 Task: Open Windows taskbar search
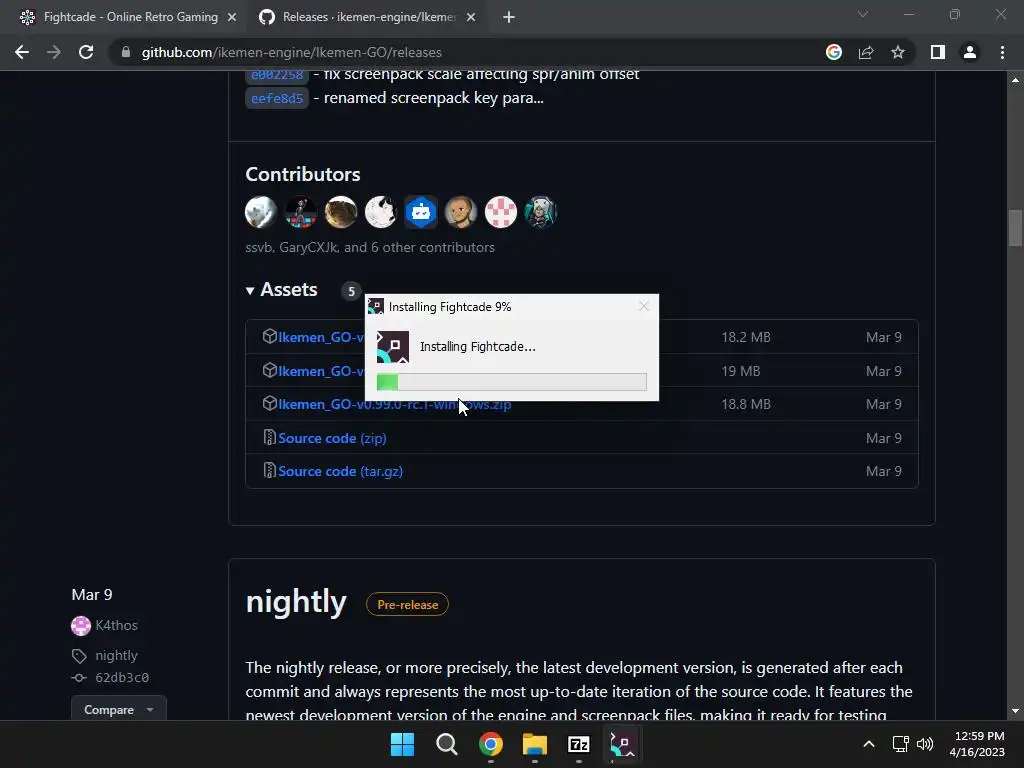(447, 744)
